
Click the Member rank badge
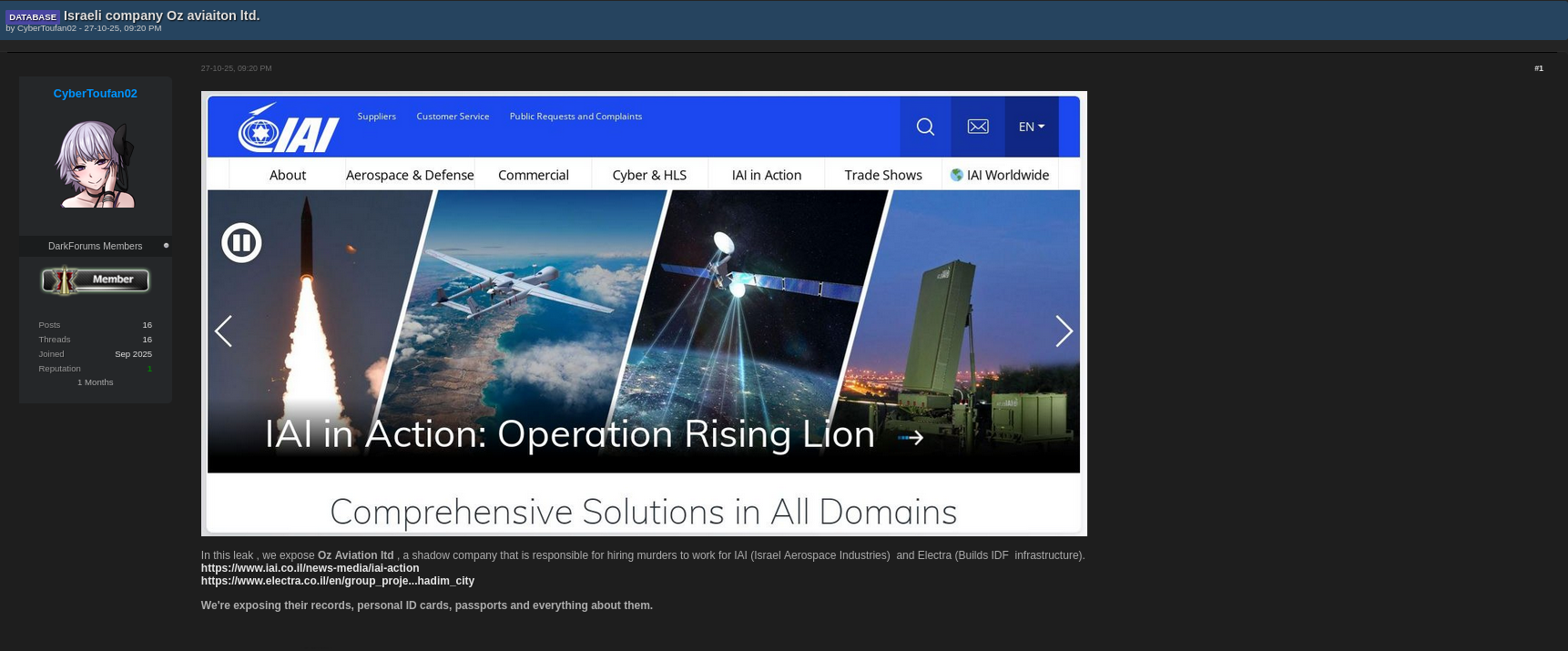pos(95,280)
